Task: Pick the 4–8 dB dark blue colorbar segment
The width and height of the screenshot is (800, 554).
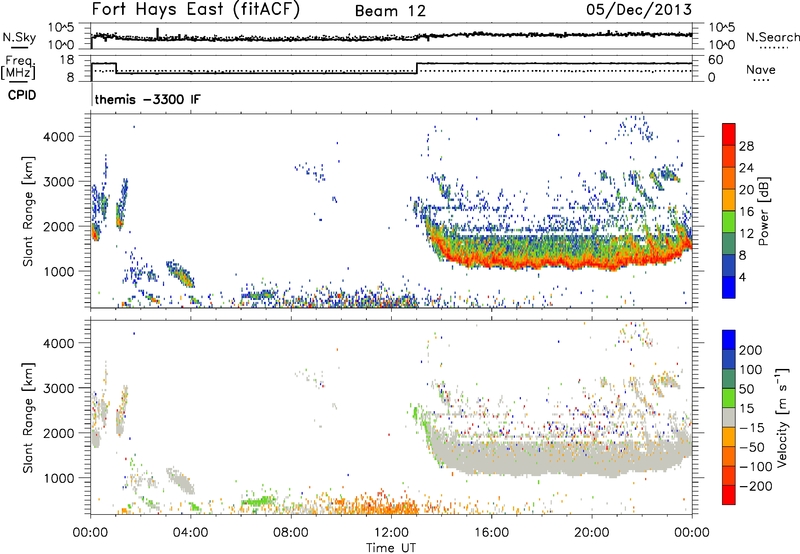Action: 729,265
